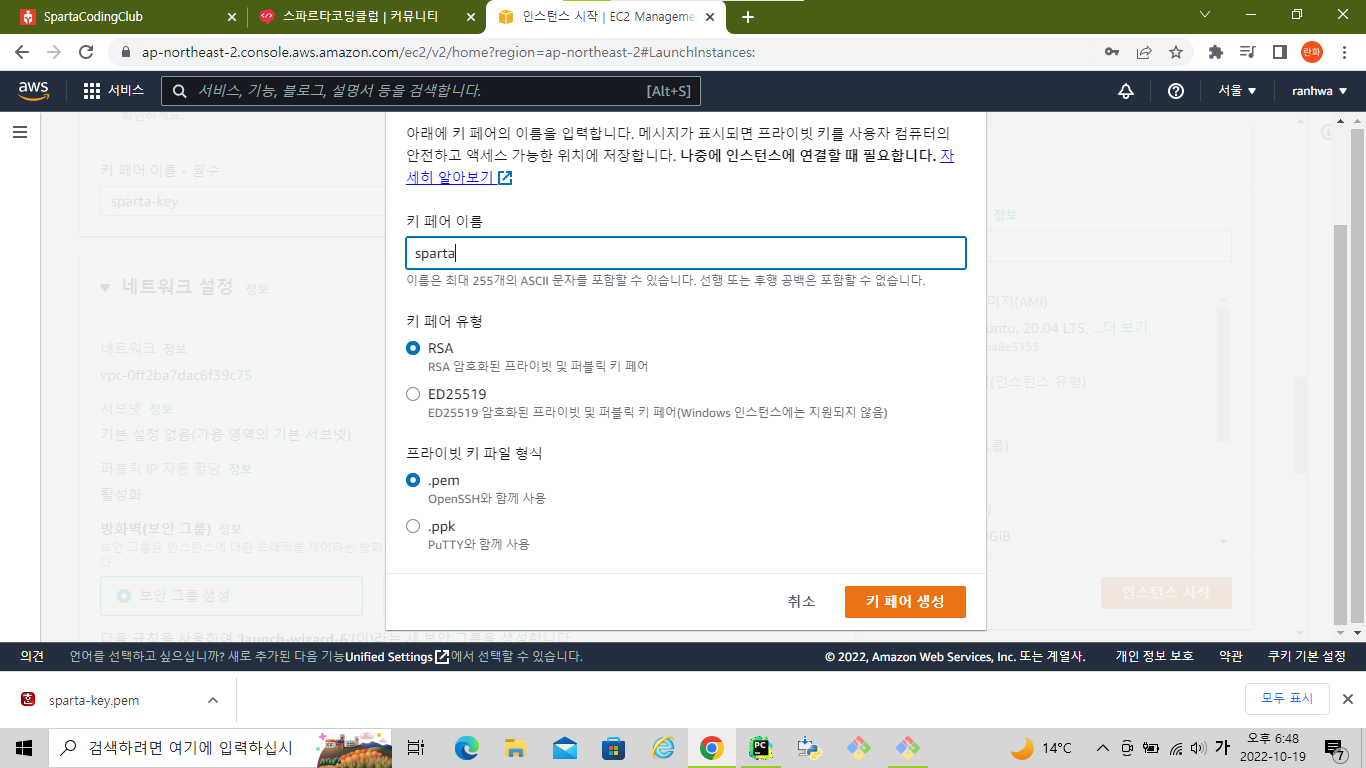Image resolution: width=1366 pixels, height=768 pixels.
Task: Open the weather 14°C taskbar widget
Action: click(x=1041, y=747)
